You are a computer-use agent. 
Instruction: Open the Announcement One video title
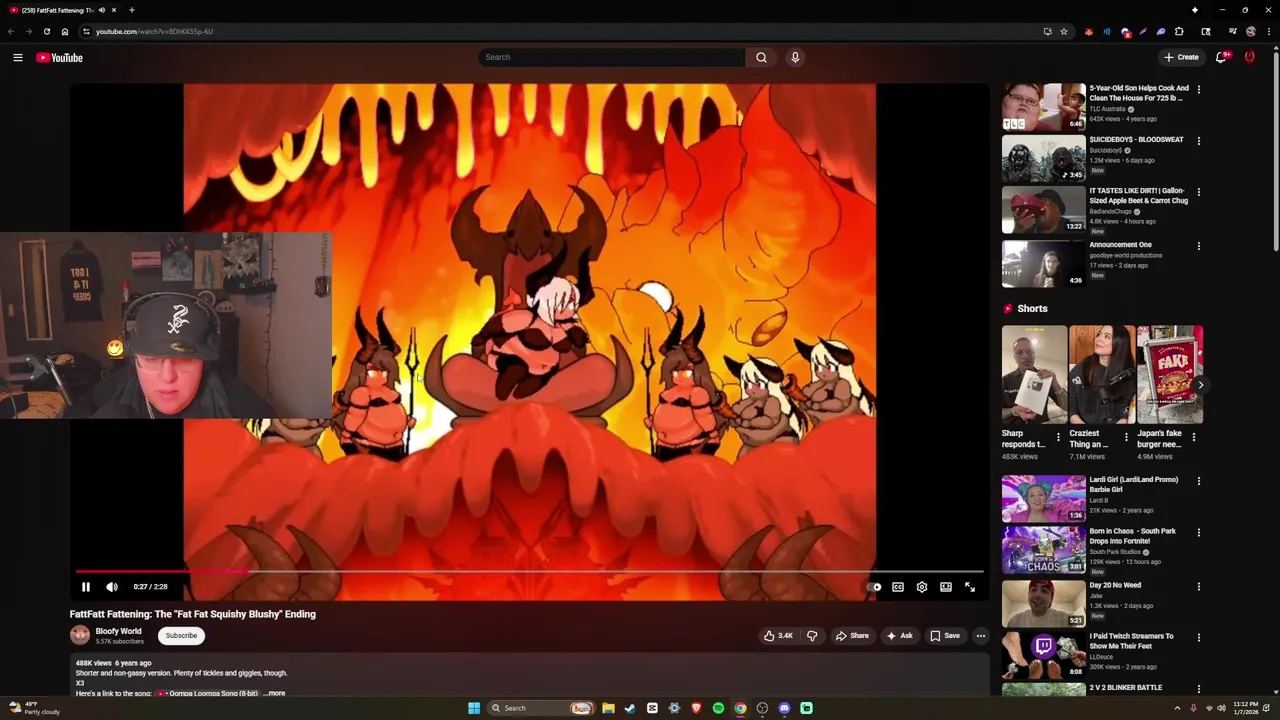click(1120, 244)
